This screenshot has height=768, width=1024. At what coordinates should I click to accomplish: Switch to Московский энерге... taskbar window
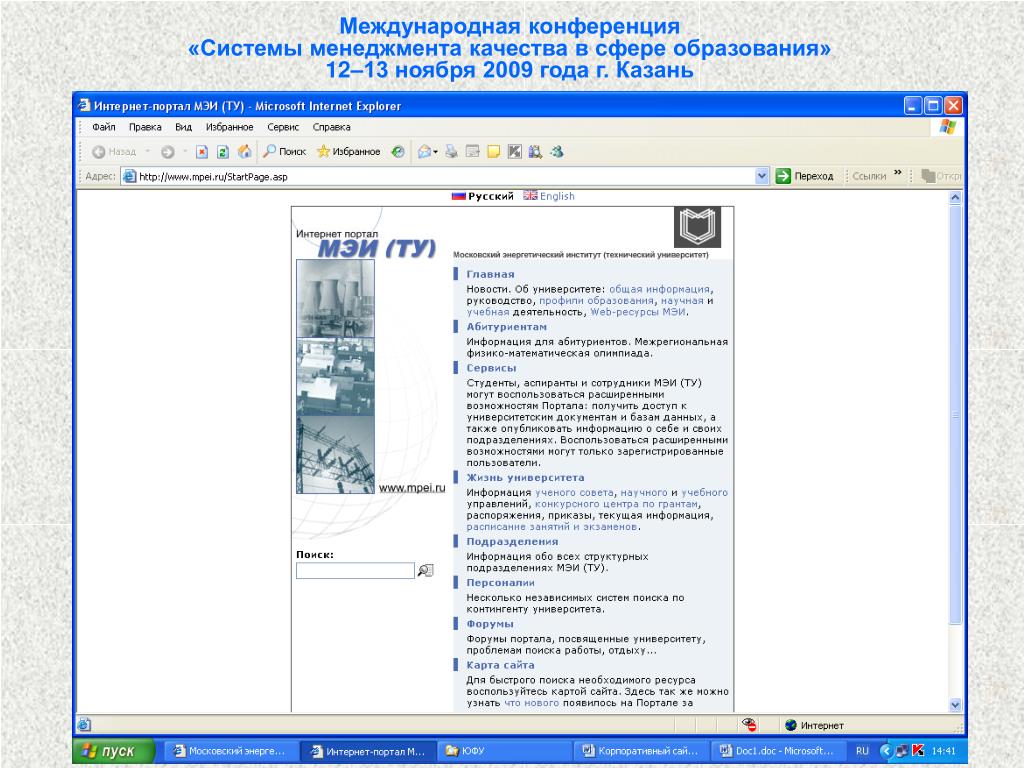pos(230,751)
